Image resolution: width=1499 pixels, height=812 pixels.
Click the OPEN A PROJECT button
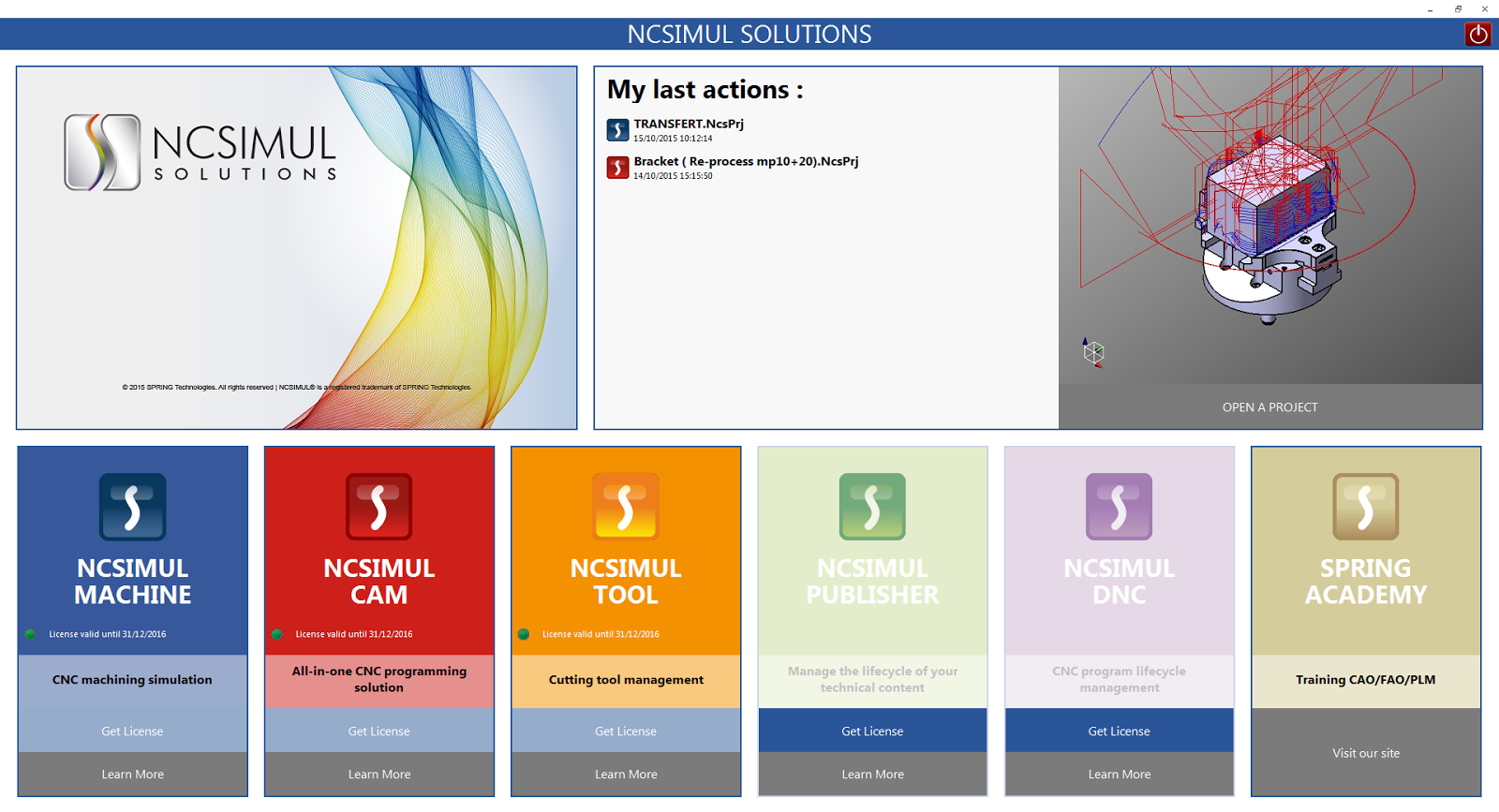(x=1270, y=407)
